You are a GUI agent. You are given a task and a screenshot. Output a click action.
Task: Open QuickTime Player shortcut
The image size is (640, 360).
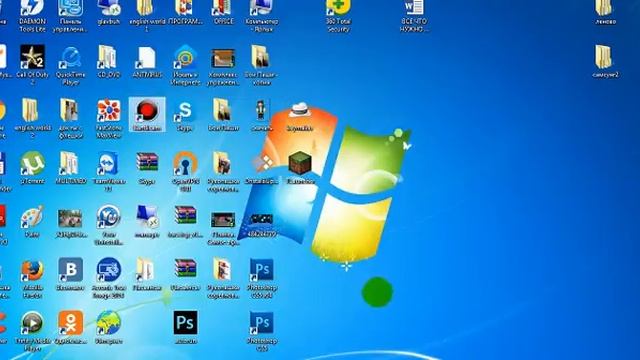click(70, 65)
